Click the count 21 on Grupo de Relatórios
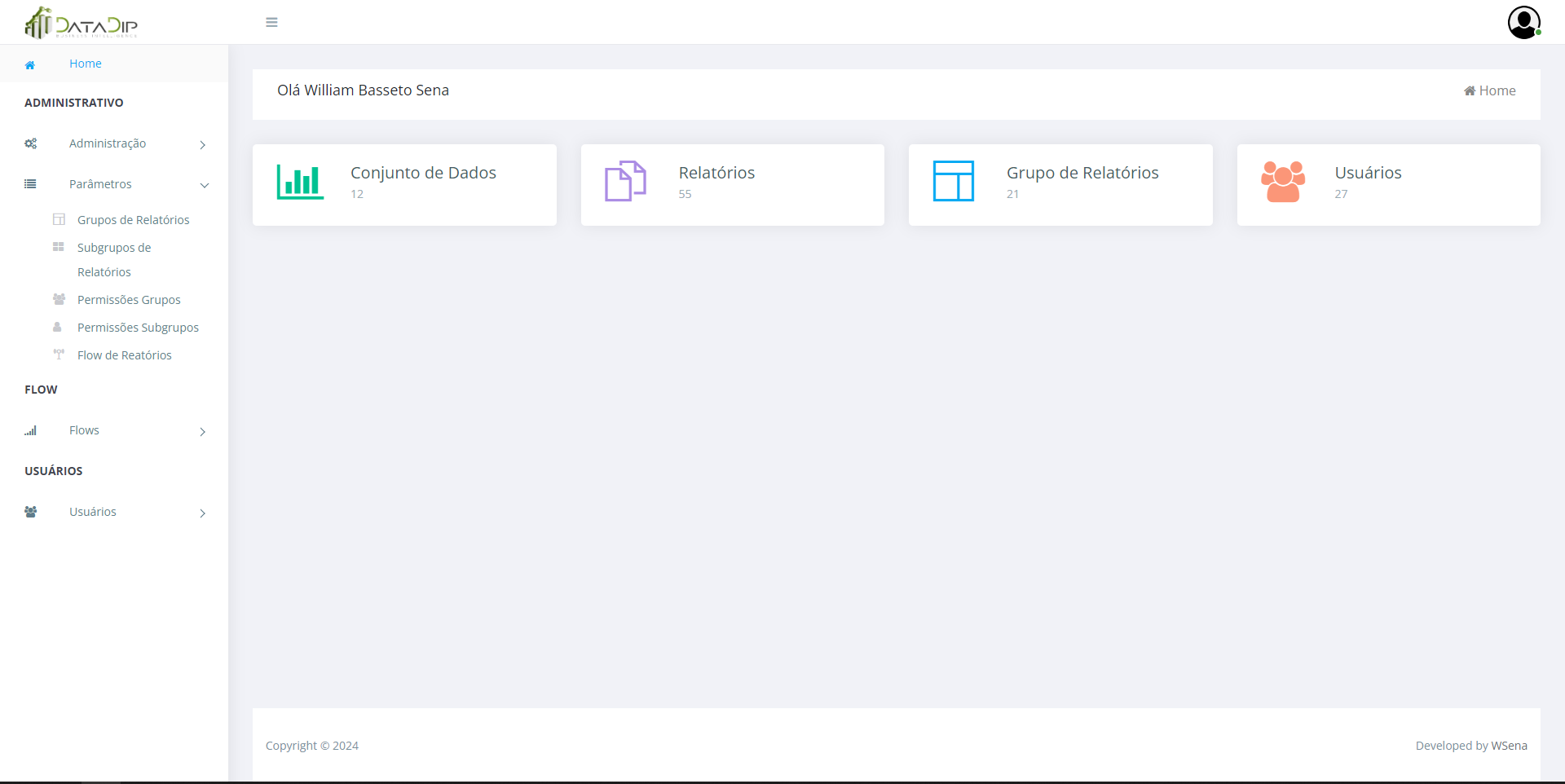This screenshot has width=1565, height=784. 1012,194
